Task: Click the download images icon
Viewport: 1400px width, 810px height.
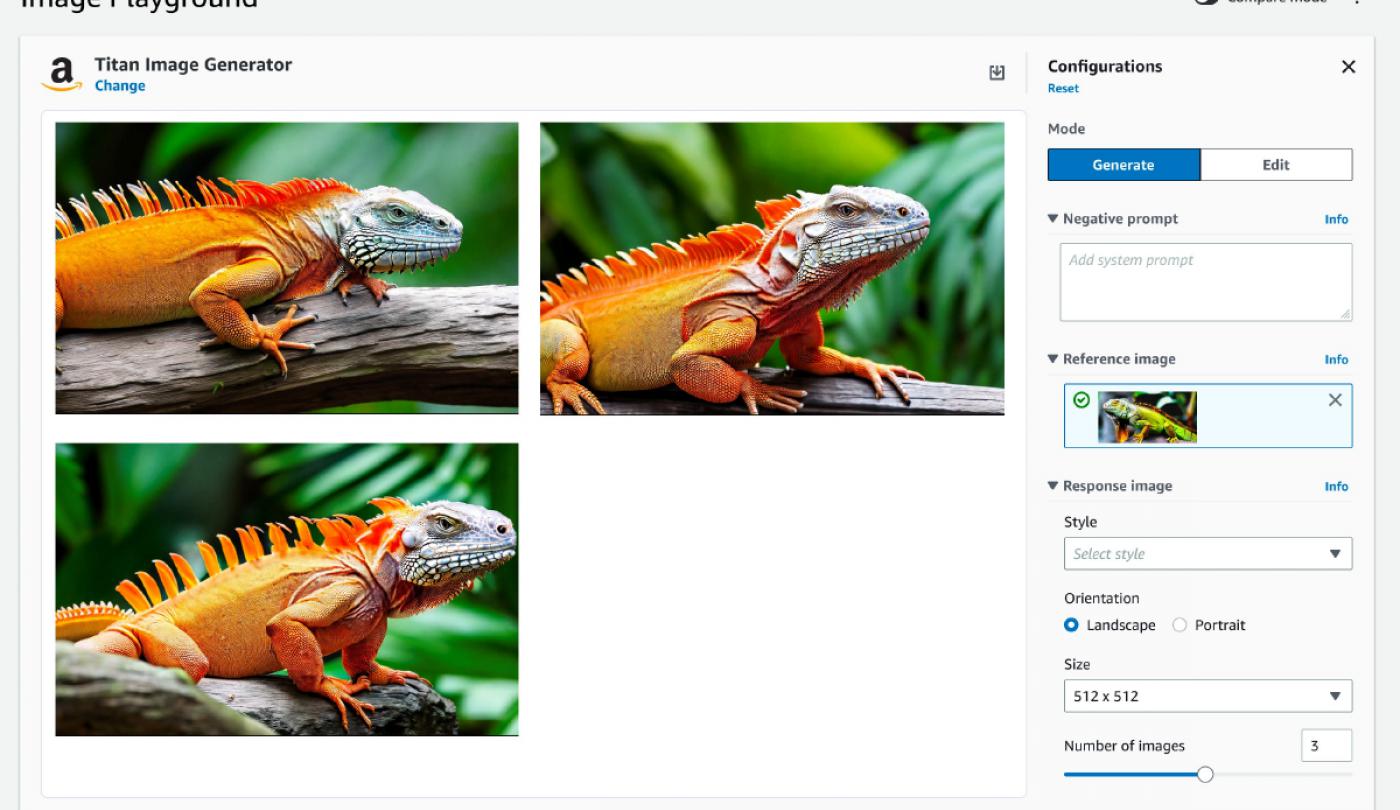Action: [x=997, y=73]
